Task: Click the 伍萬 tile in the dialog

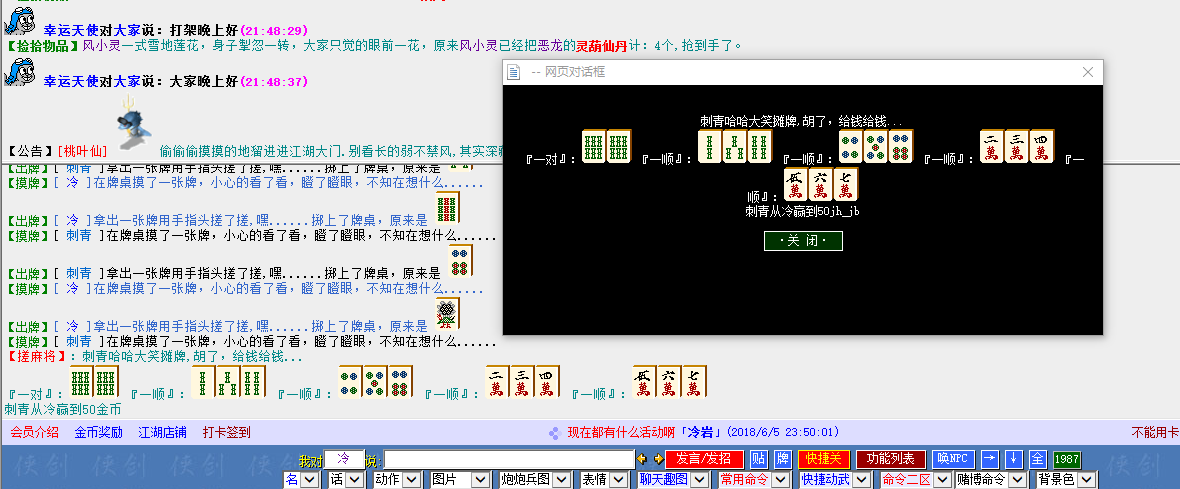Action: click(795, 184)
